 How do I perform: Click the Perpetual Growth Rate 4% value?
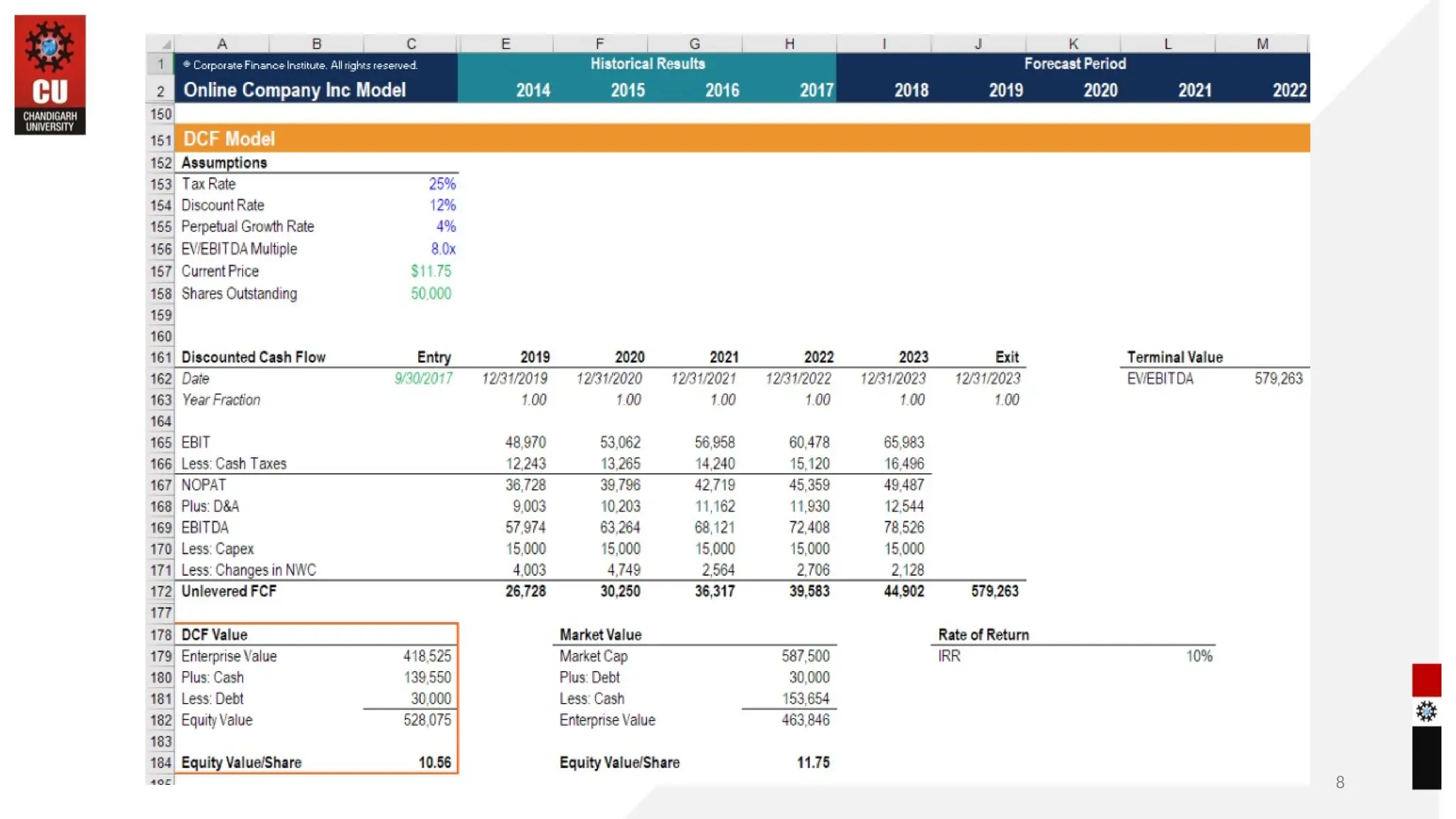(445, 227)
